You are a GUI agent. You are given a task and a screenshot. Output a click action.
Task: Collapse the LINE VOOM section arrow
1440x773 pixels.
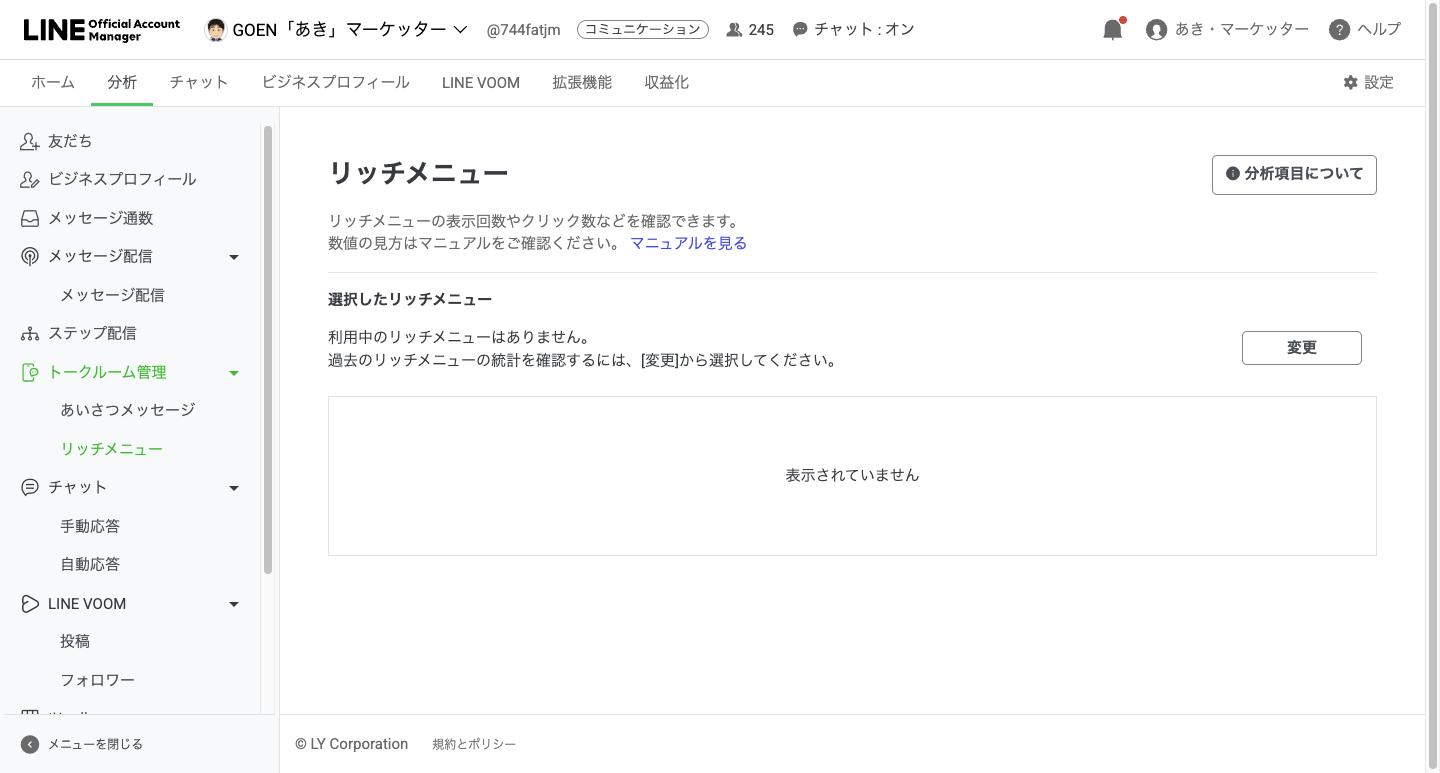[x=234, y=605]
